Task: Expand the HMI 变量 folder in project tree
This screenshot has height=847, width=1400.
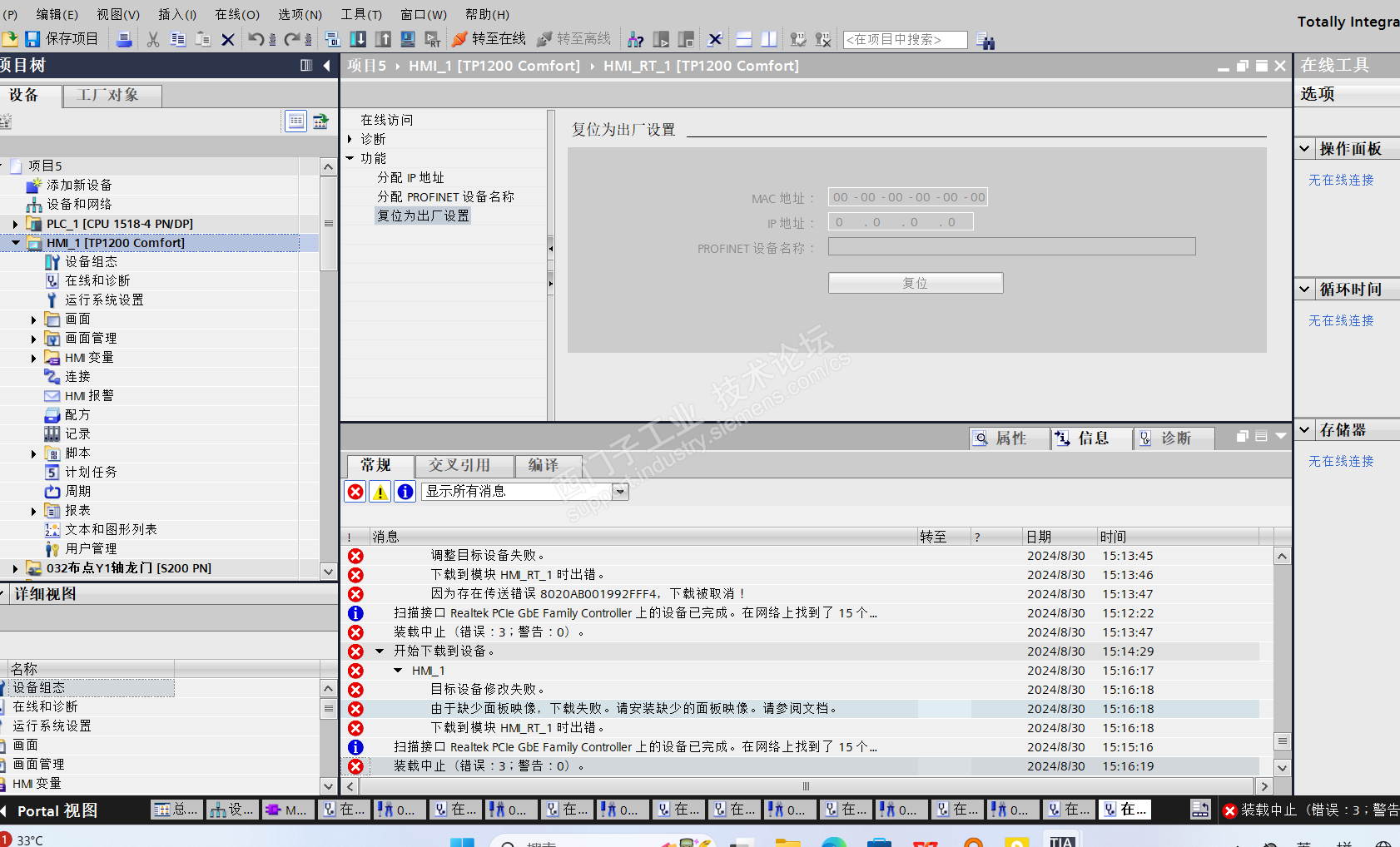Action: (x=33, y=359)
